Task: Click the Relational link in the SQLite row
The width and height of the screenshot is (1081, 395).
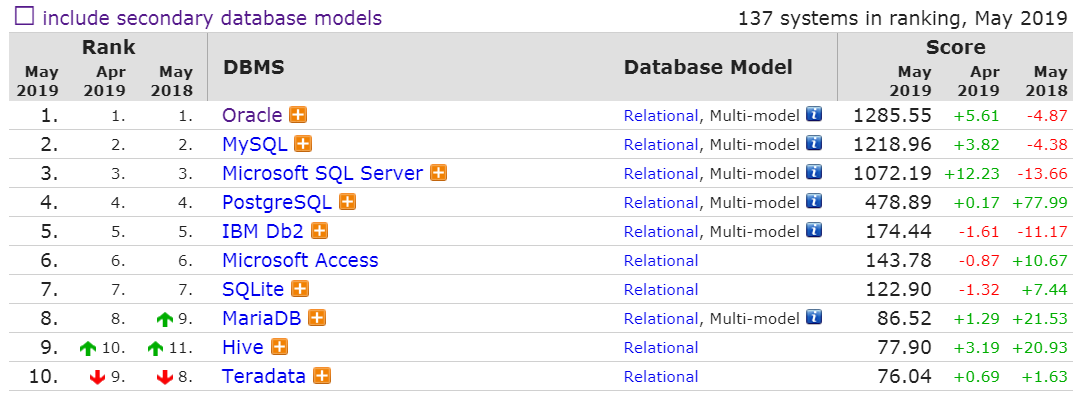Action: point(661,290)
